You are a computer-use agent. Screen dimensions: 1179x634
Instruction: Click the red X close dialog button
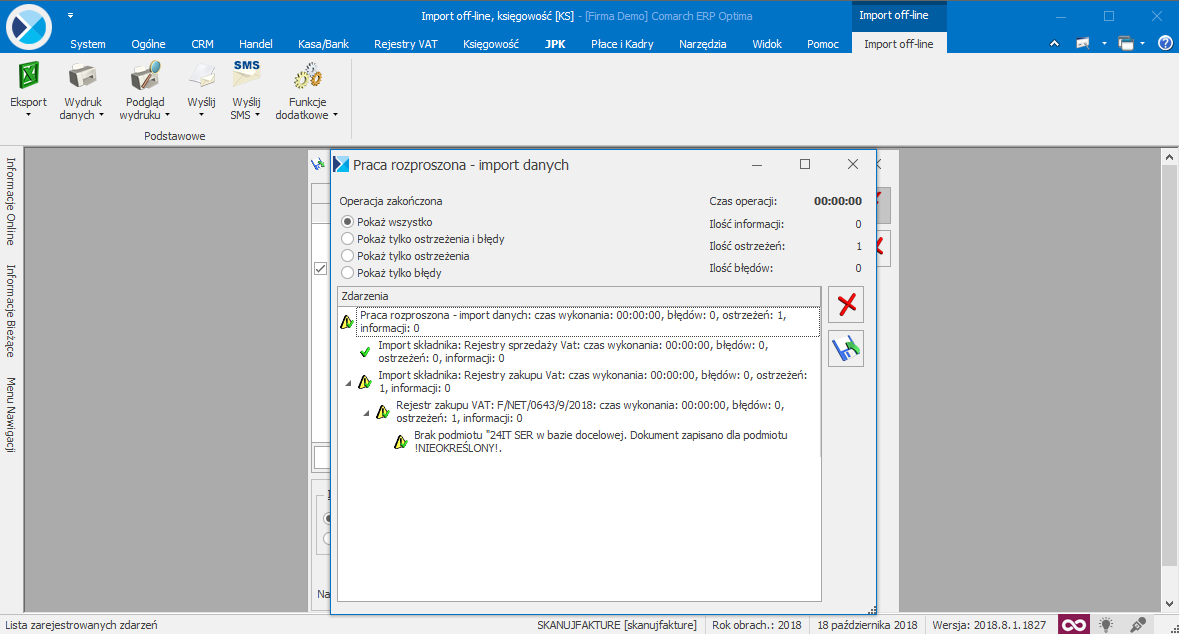coord(847,304)
